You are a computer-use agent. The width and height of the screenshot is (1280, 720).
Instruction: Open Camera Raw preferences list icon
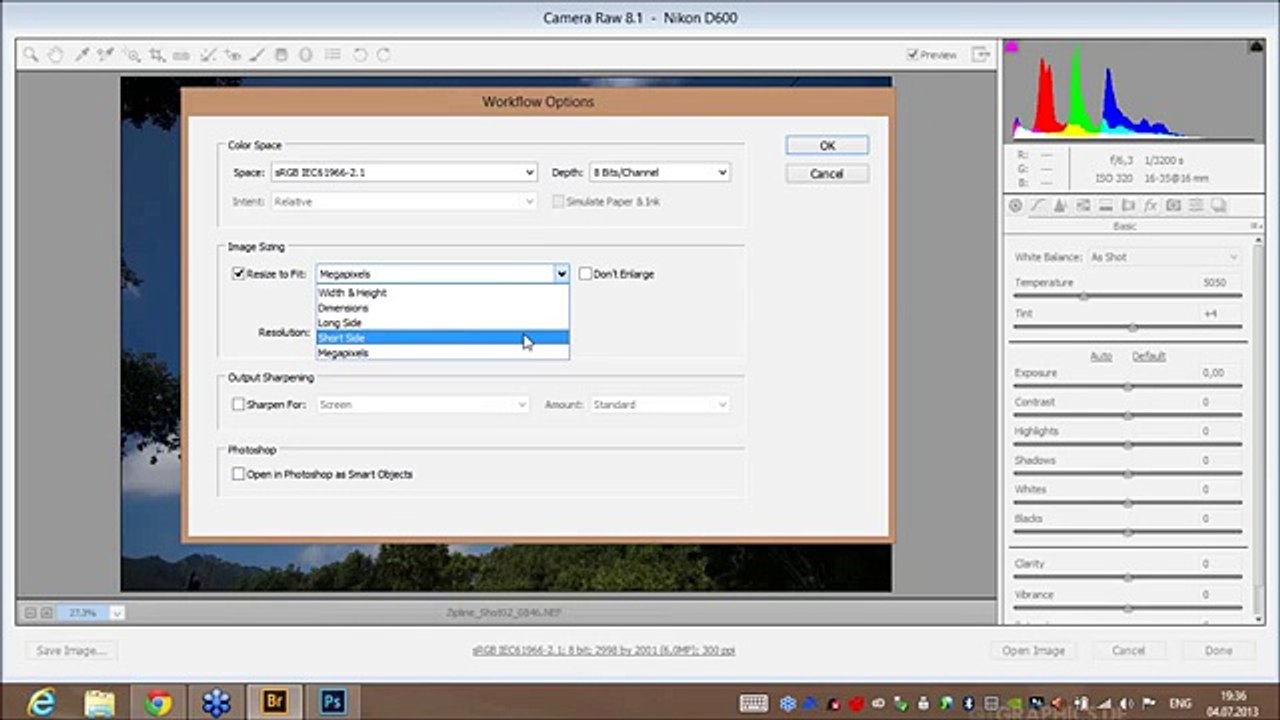pyautogui.click(x=333, y=55)
